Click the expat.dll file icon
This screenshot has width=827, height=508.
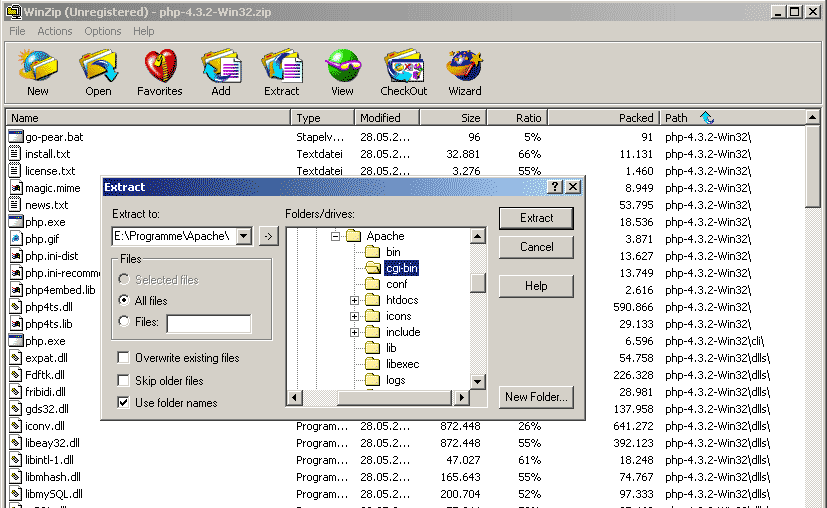tap(16, 358)
